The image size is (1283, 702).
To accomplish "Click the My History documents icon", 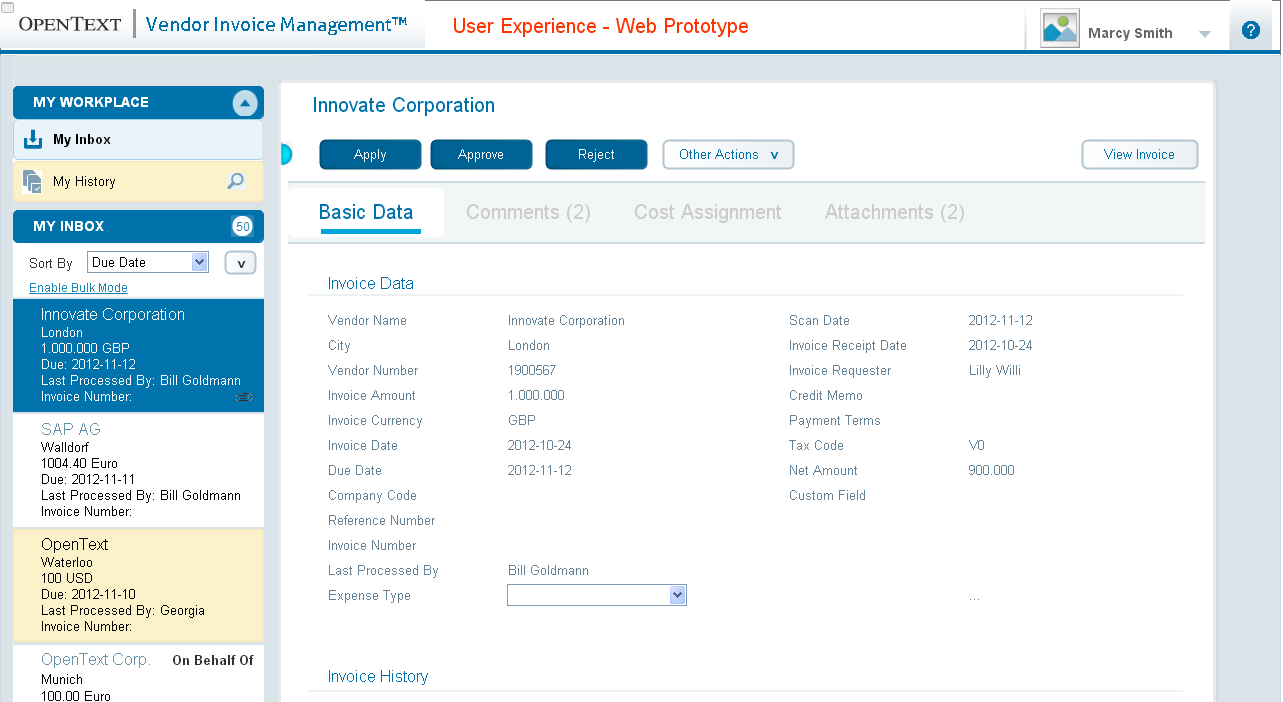I will coord(33,181).
